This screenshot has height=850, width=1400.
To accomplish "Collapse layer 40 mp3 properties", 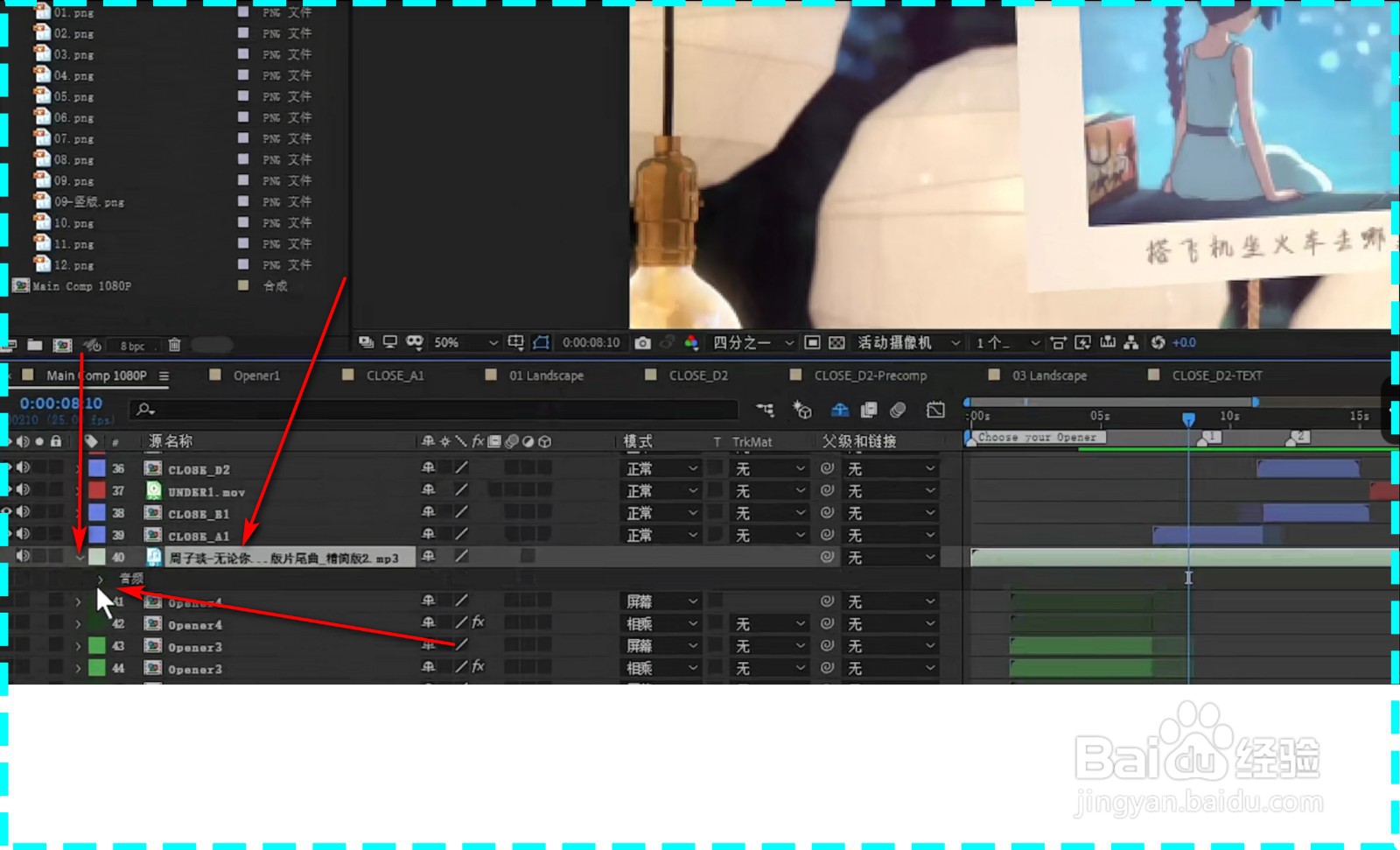I will point(80,557).
